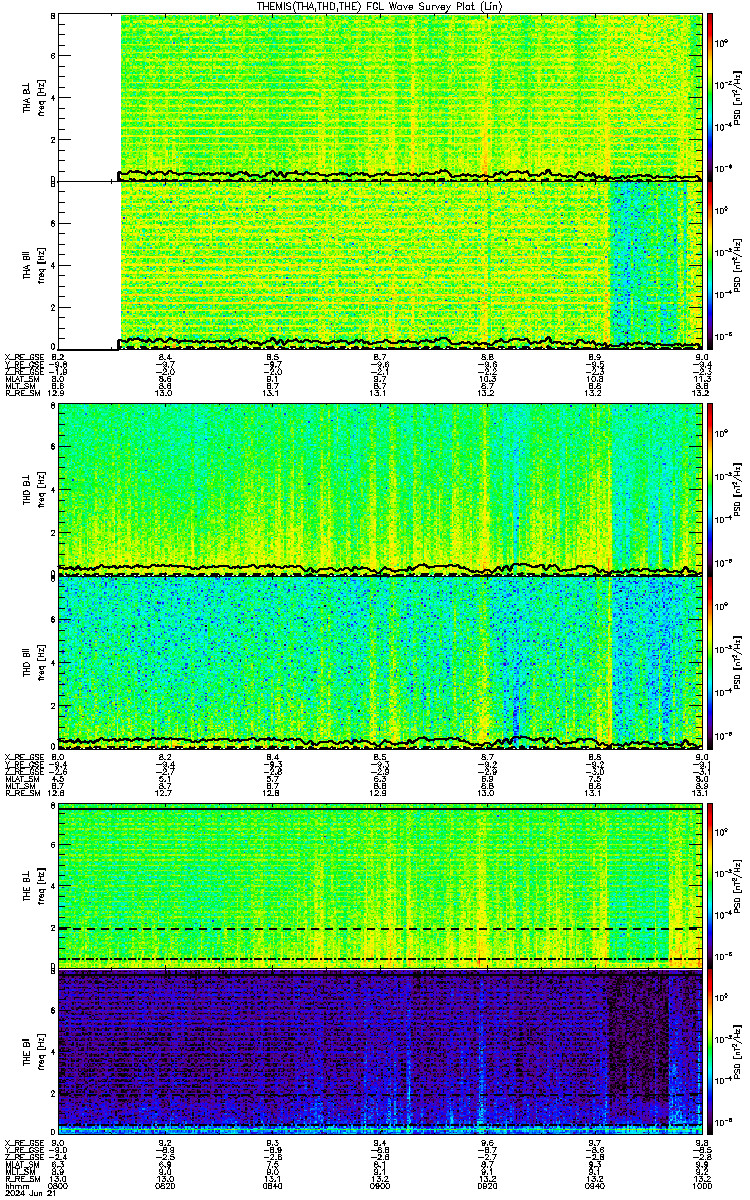Click the THD B-perpendicular spectrogram panel
Viewport: 750px width, 1200px height.
[x=380, y=488]
